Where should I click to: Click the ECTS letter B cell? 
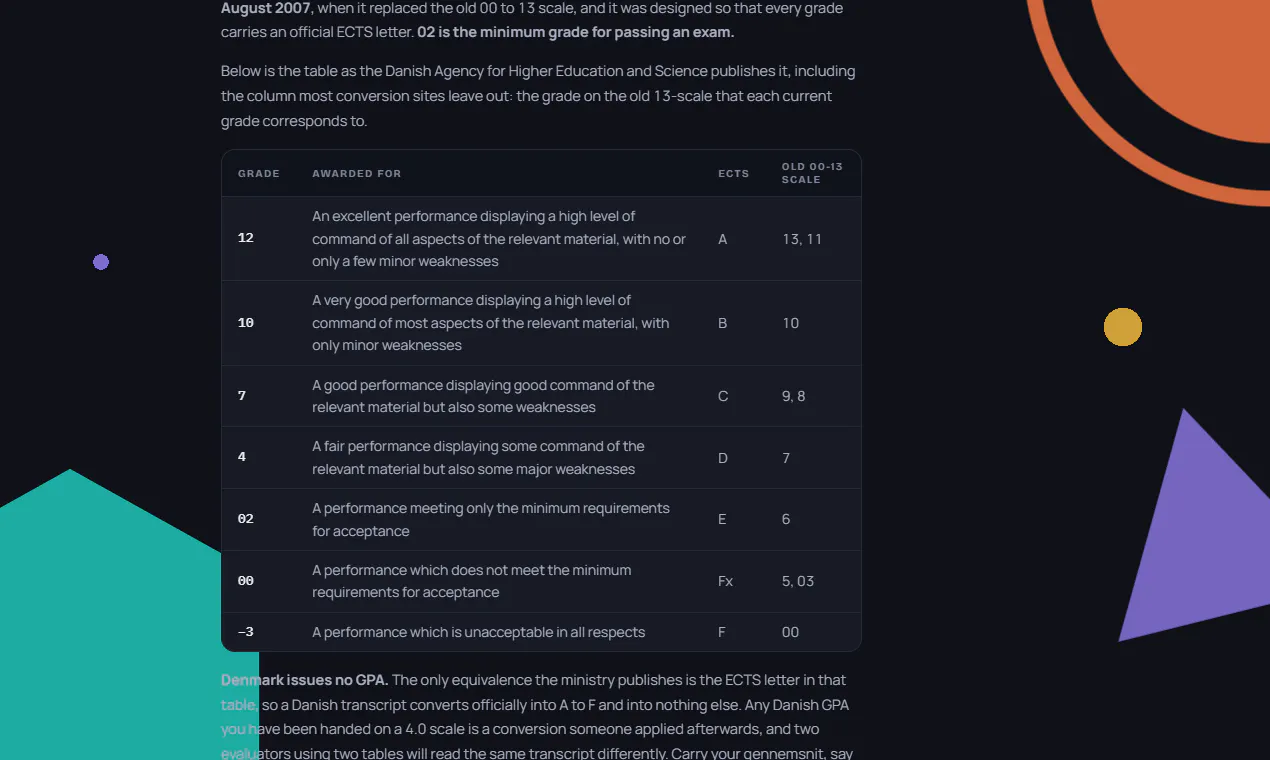723,323
